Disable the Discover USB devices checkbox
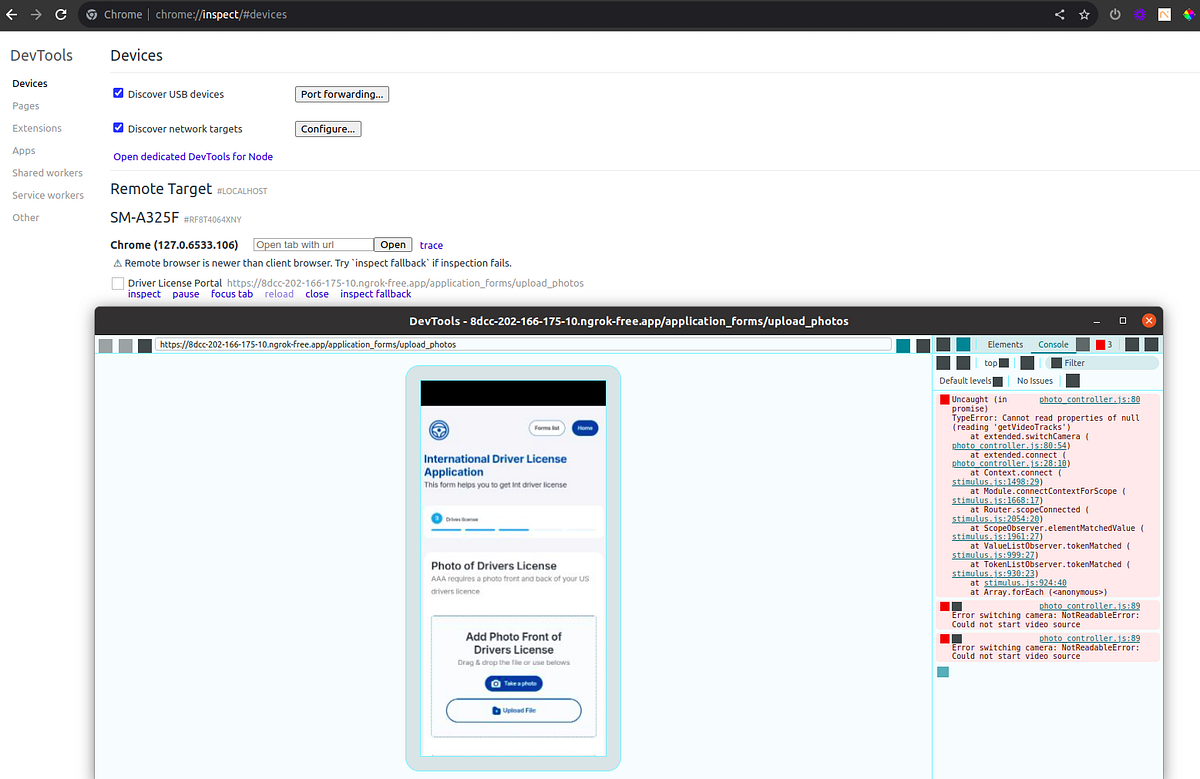 (118, 92)
